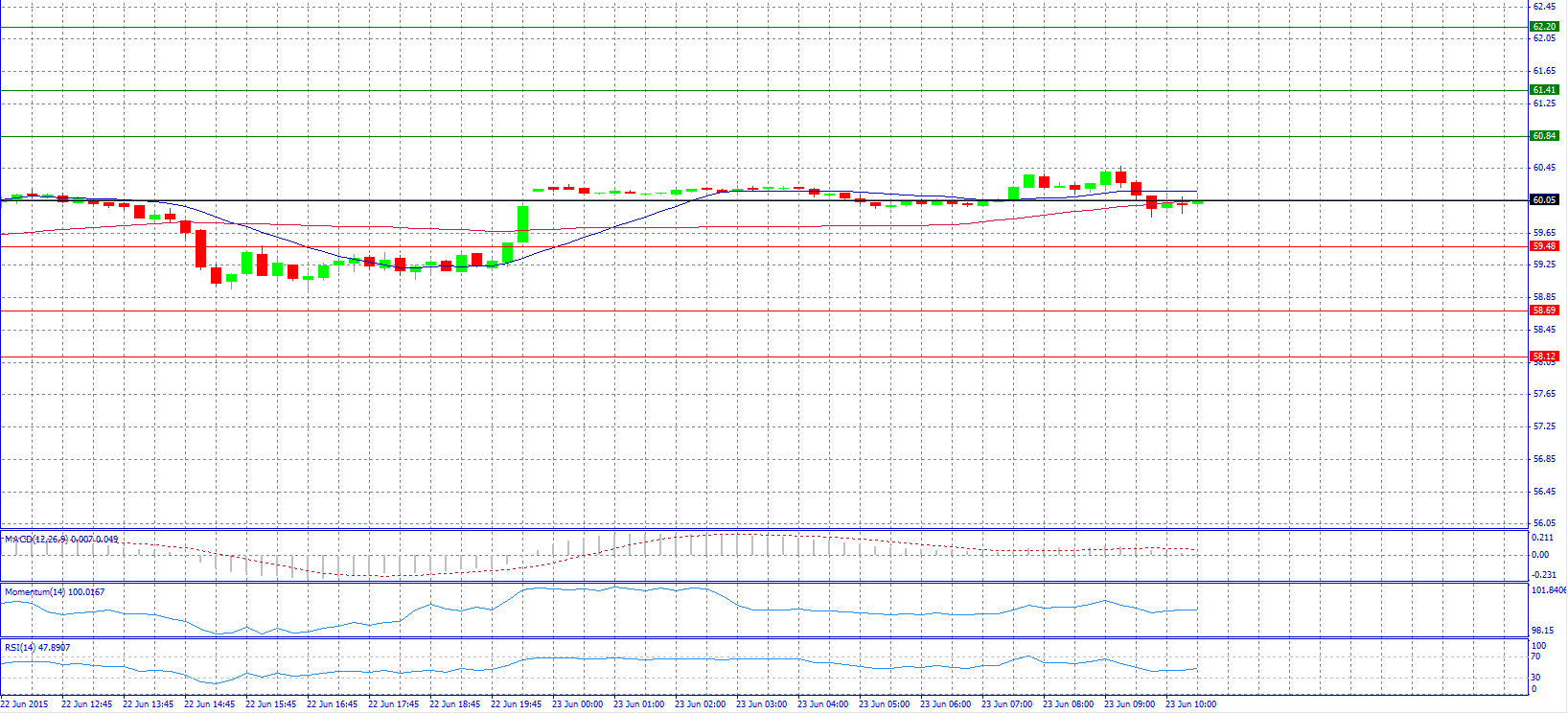Click the Momentum(14) 100.0167 indicator label
1568x714 pixels.
(x=55, y=592)
